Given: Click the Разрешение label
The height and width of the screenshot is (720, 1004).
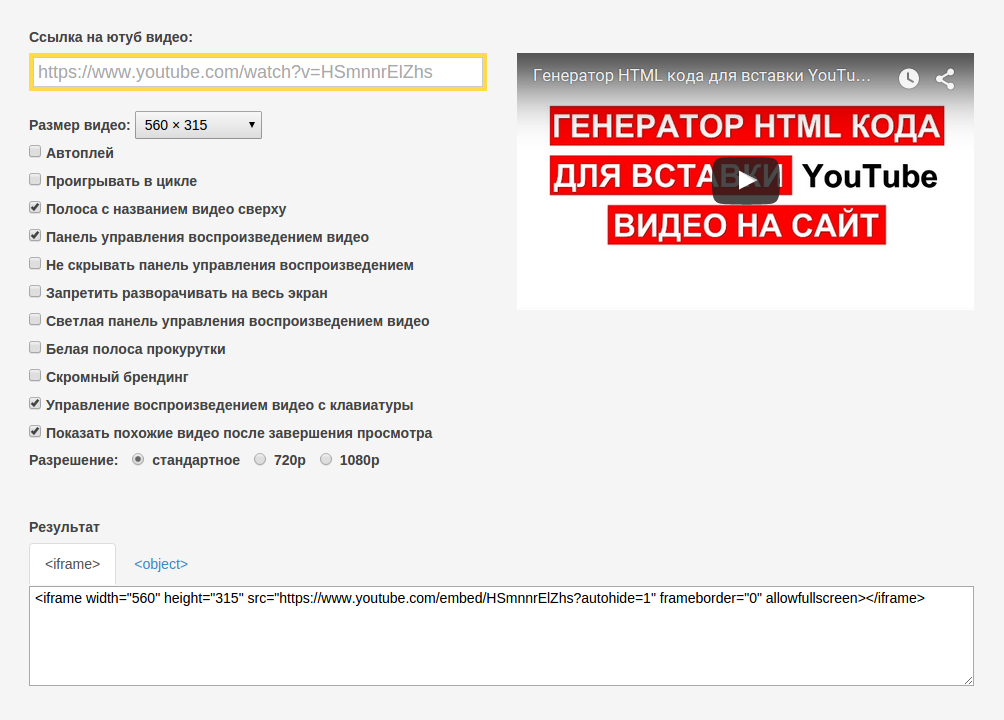Looking at the screenshot, I should click(x=74, y=460).
